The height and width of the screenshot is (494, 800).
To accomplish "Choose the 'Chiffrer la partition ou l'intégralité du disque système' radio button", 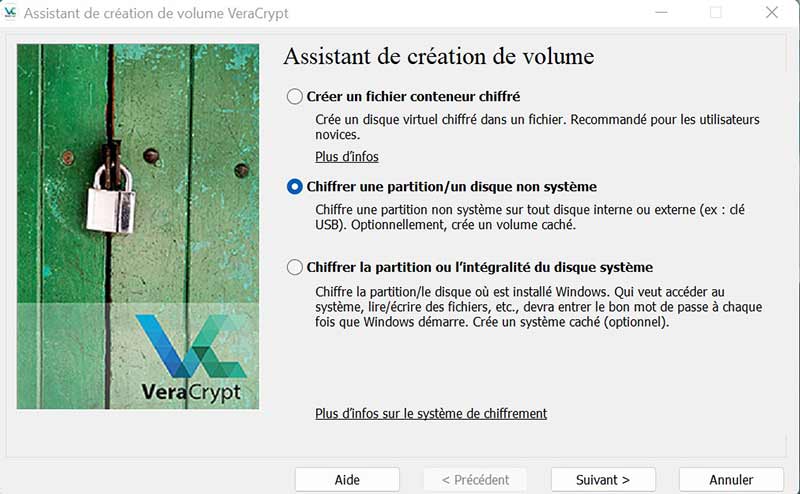I will click(x=294, y=267).
